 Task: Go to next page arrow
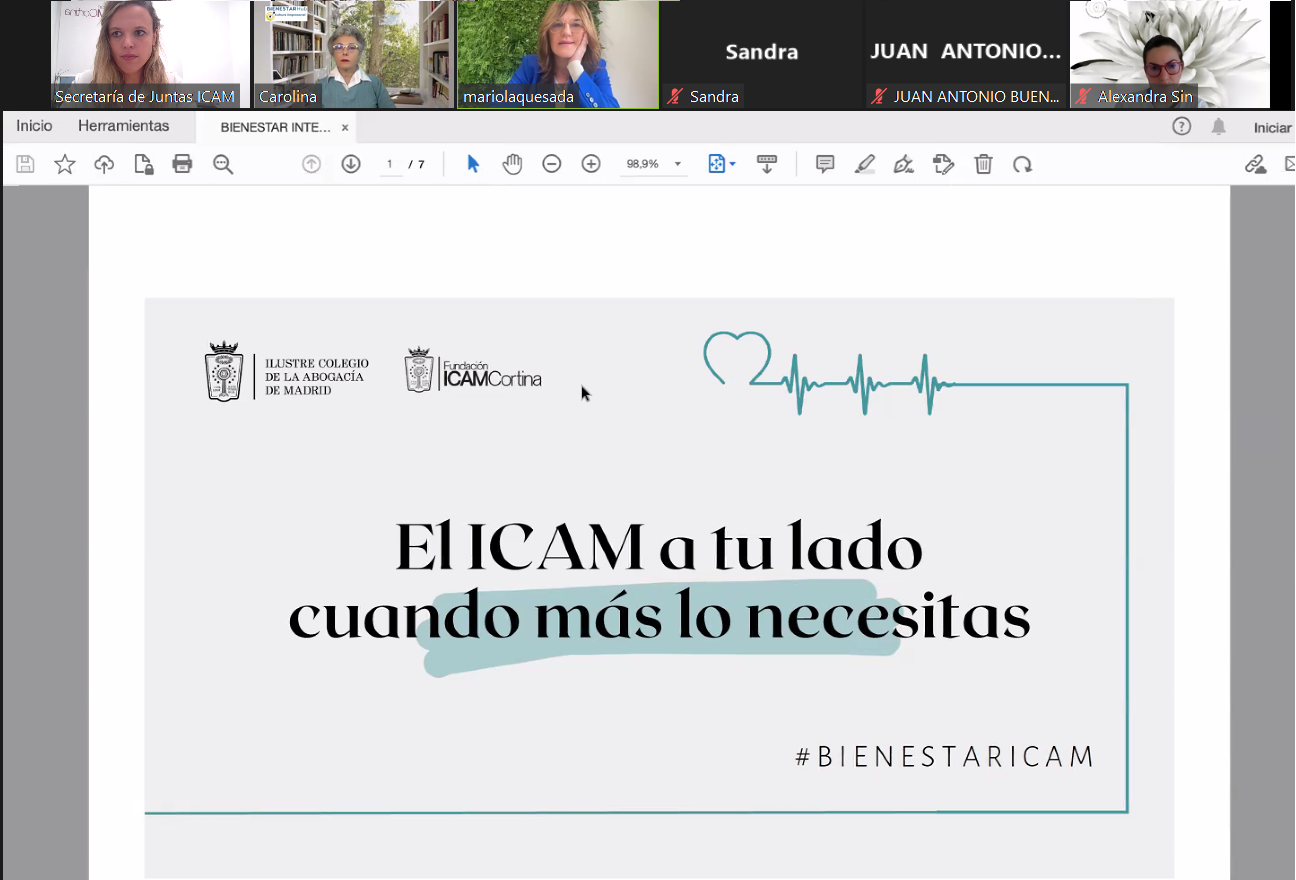(351, 164)
